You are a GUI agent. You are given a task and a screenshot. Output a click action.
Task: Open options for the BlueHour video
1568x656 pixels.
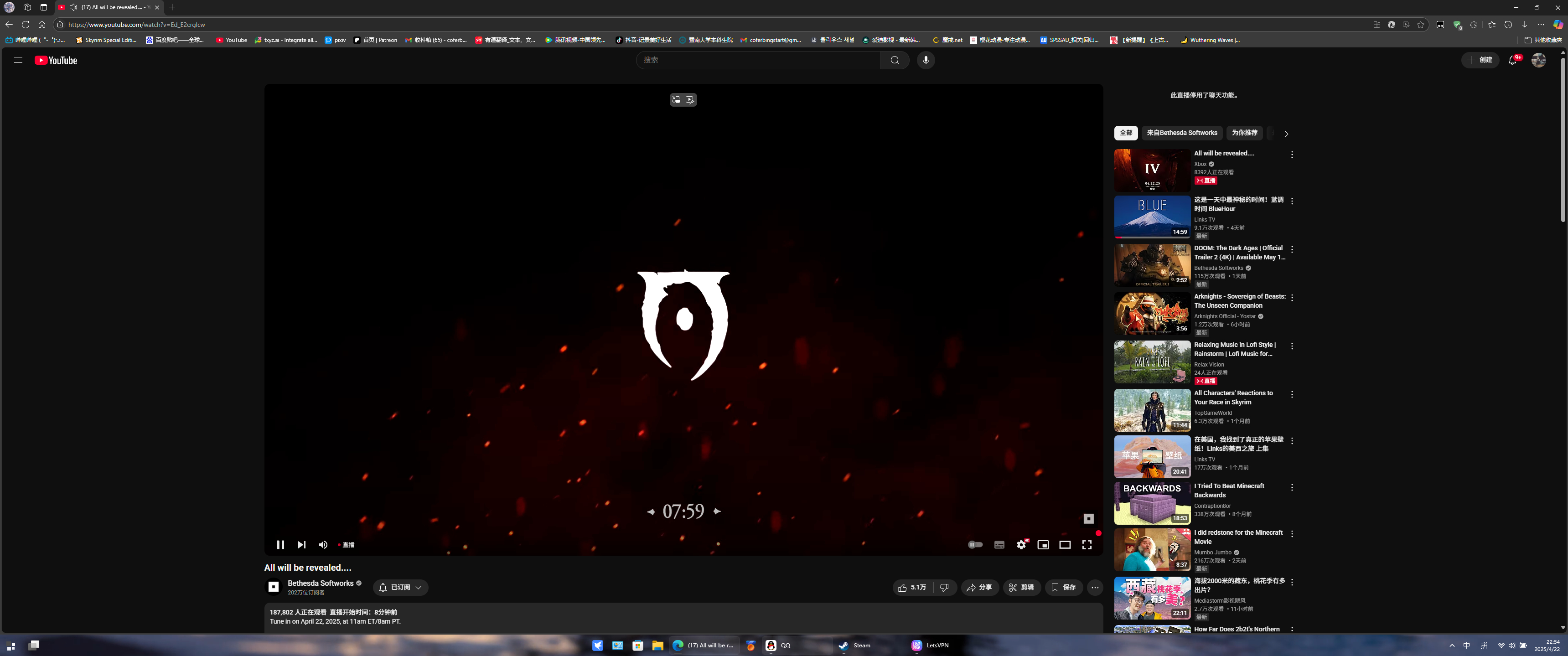pyautogui.click(x=1292, y=201)
